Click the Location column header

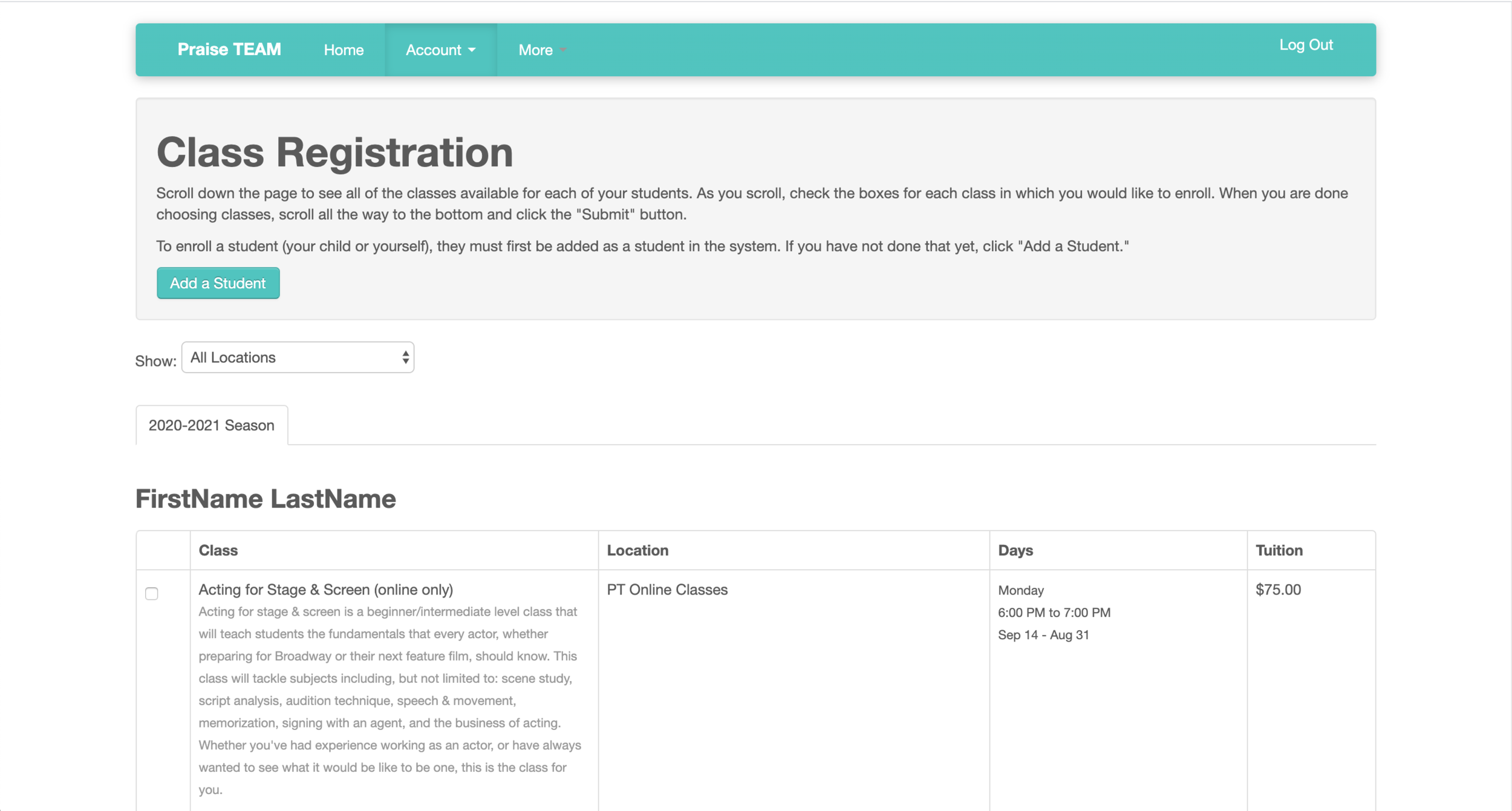point(637,550)
